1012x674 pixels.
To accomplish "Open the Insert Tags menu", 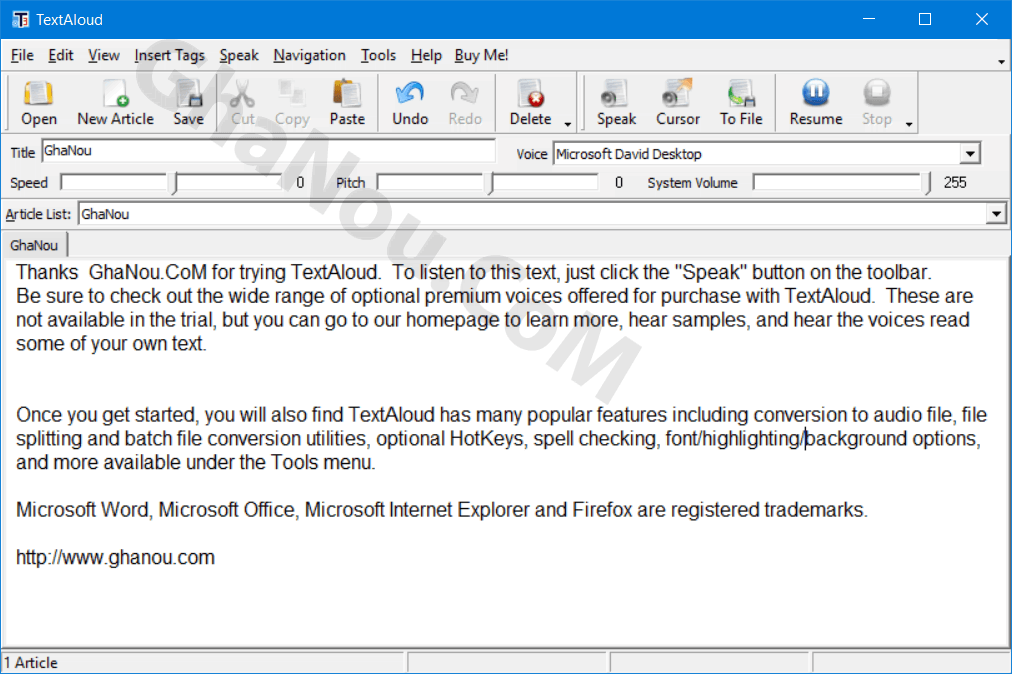I will 169,56.
